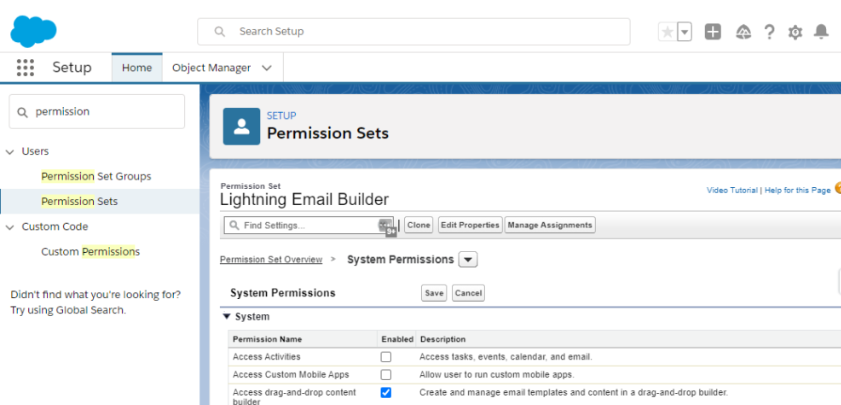Click the Lightning Email Builder title
The image size is (841, 405).
coord(304,200)
